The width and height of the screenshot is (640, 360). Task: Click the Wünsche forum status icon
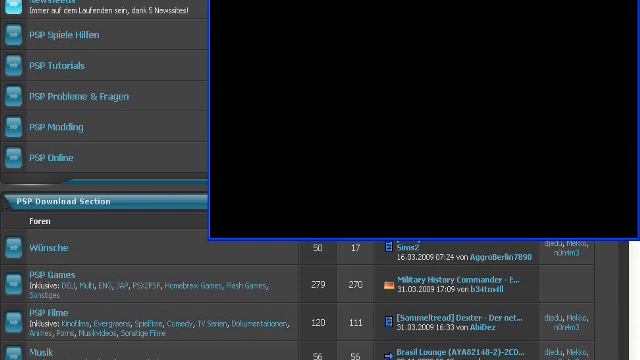coord(13,248)
